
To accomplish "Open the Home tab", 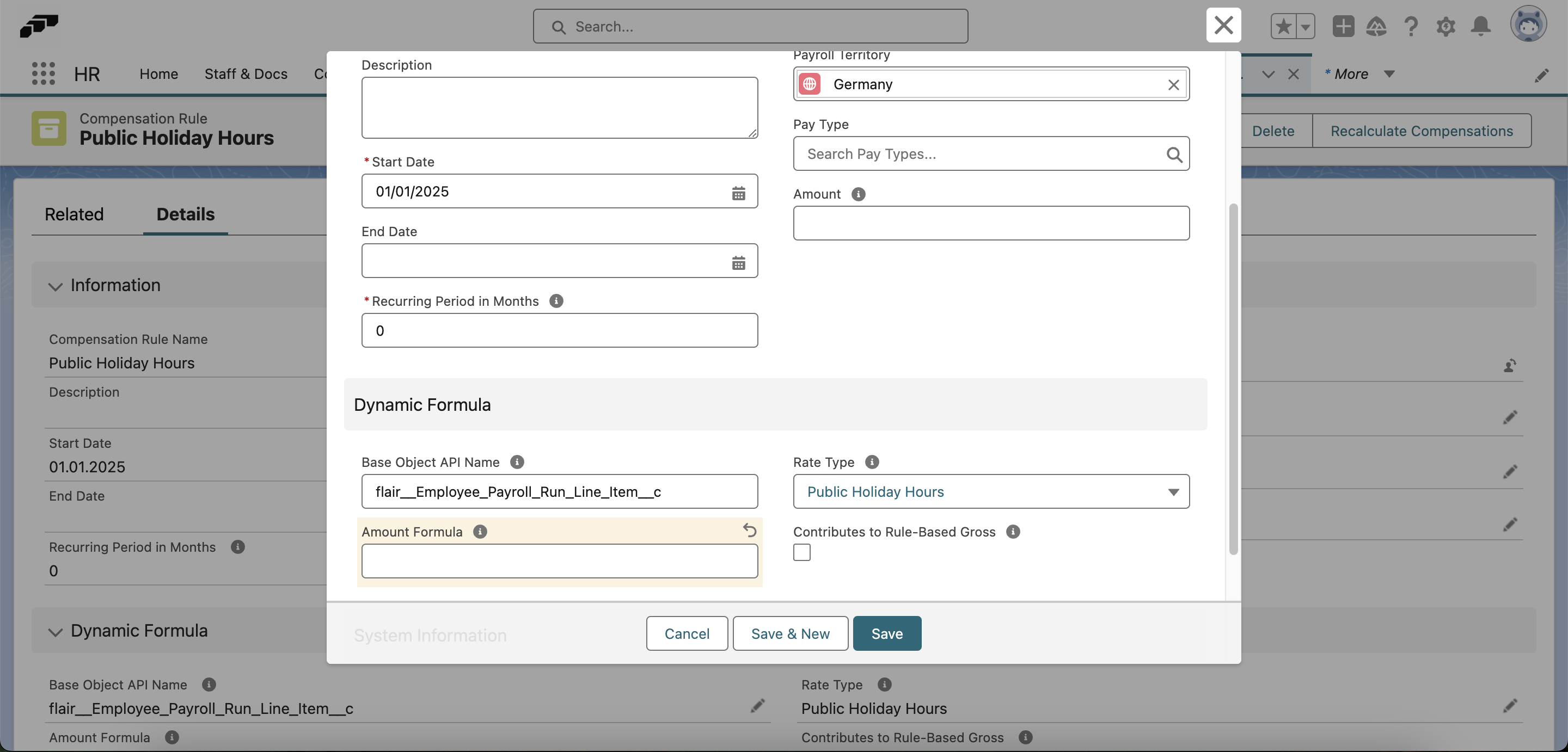I will pyautogui.click(x=158, y=73).
